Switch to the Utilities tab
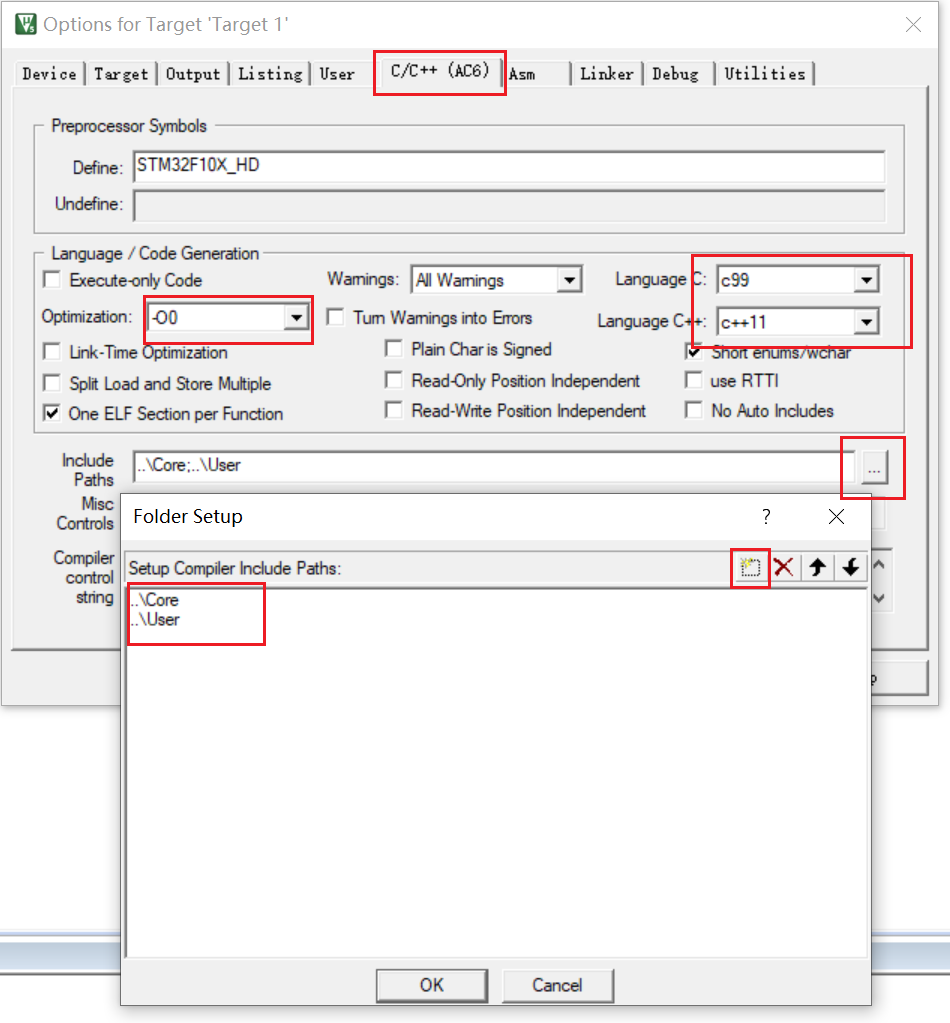This screenshot has width=950, height=1023. [765, 74]
